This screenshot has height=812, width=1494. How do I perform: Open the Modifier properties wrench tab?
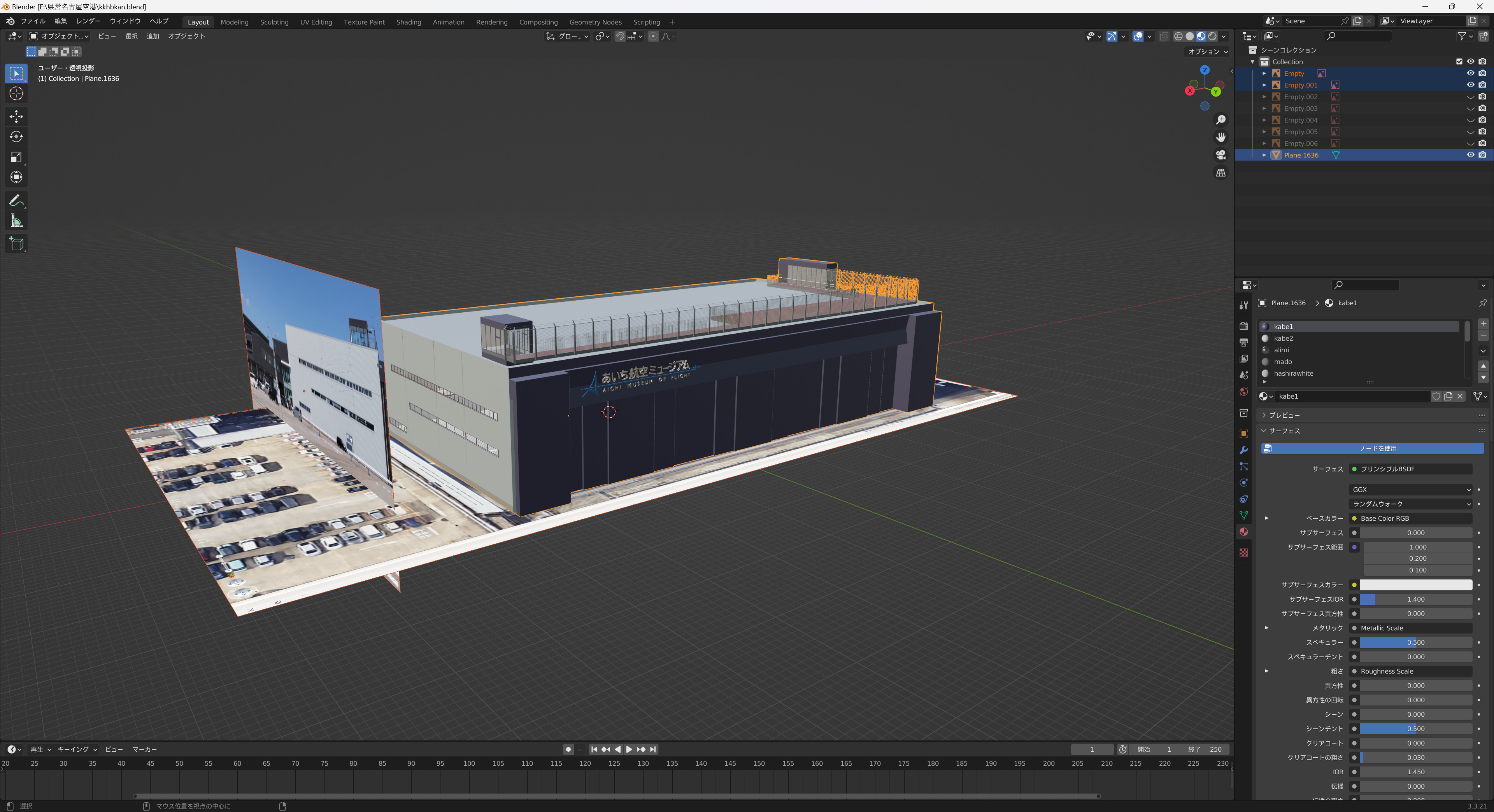[x=1243, y=450]
